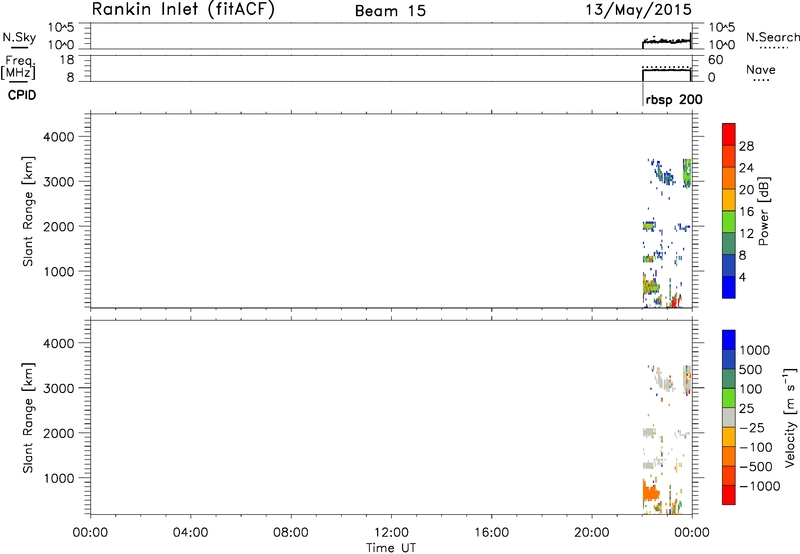The width and height of the screenshot is (800, 554).
Task: Select the "04:00" time tick label
Action: tap(190, 533)
